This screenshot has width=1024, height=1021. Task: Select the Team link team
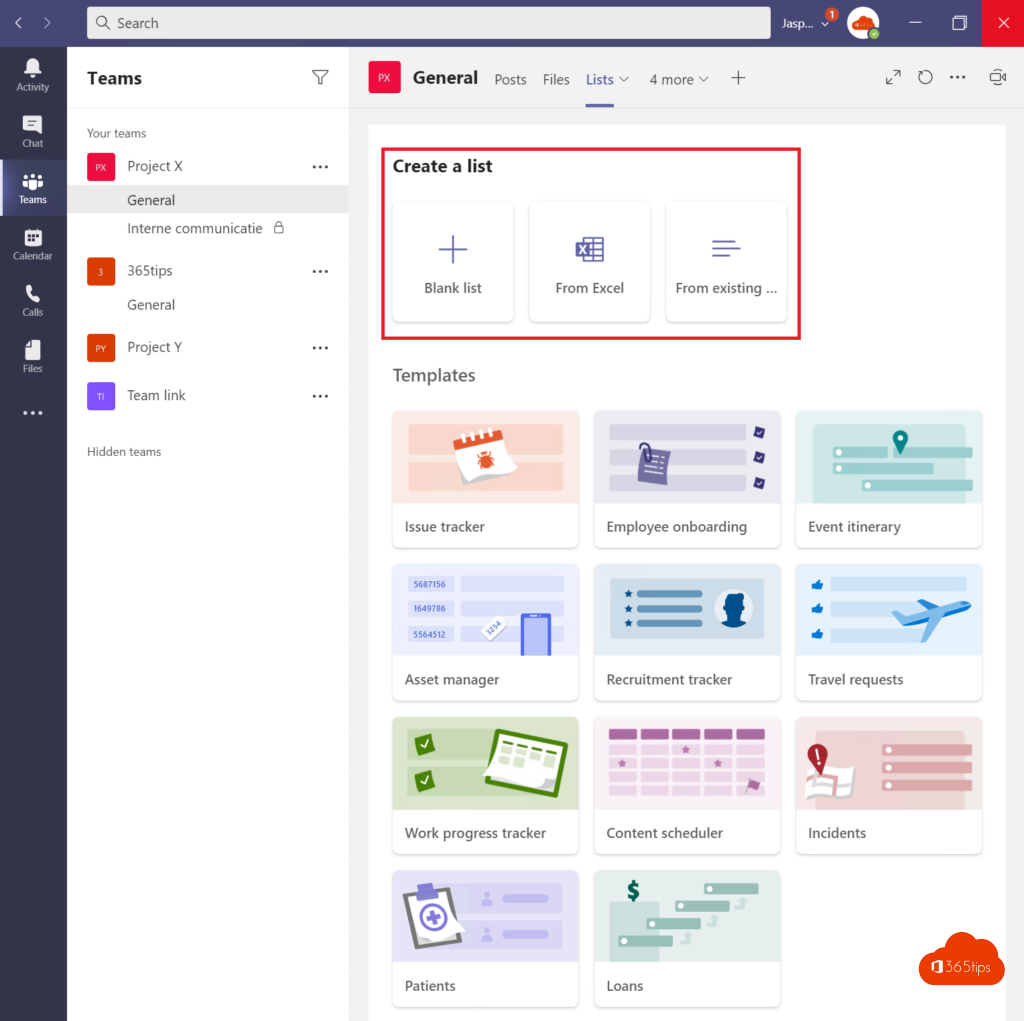tap(156, 396)
